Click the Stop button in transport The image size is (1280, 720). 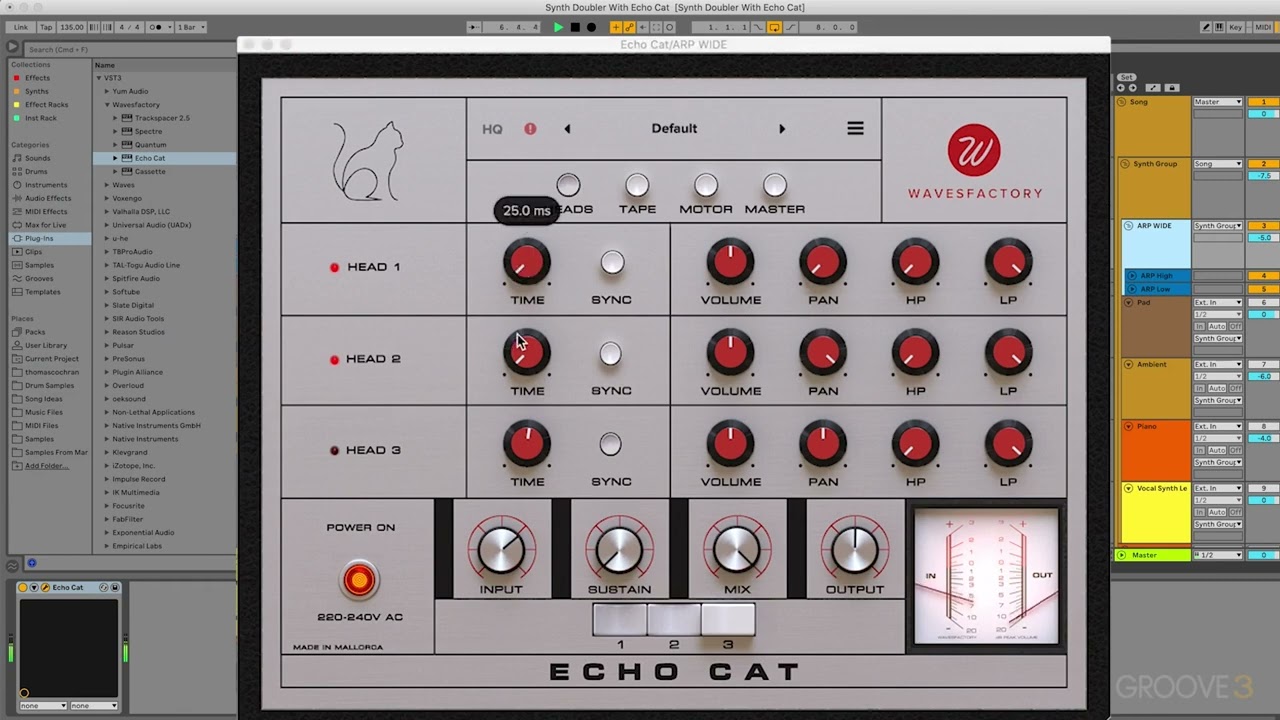[x=575, y=27]
